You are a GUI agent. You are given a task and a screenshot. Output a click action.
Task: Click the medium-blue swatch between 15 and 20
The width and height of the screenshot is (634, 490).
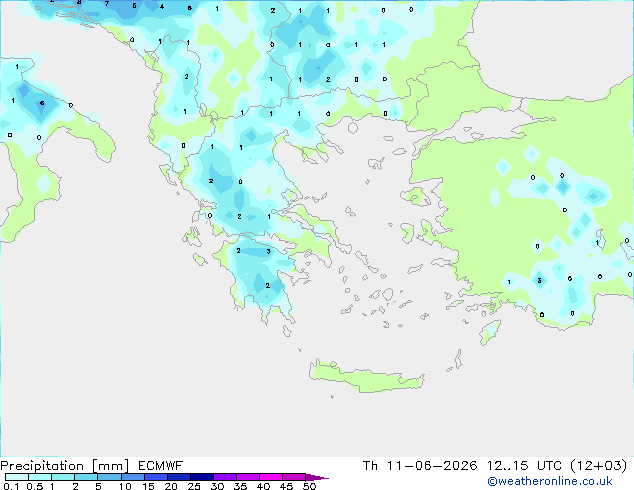point(156,477)
